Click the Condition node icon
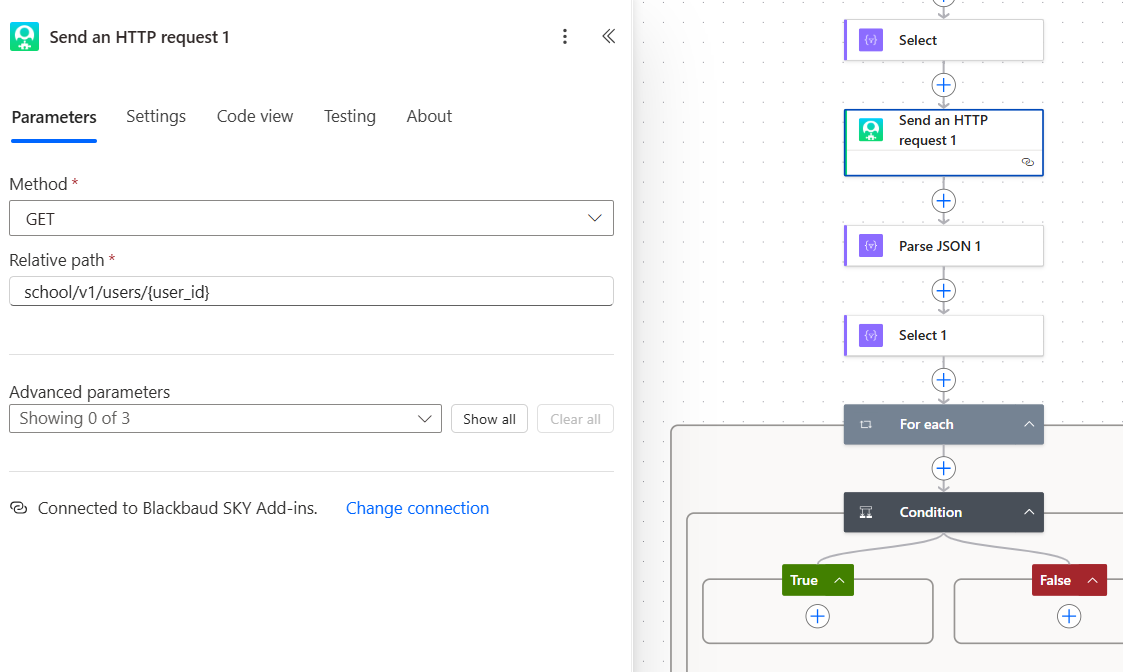Viewport: 1123px width, 672px height. [865, 512]
